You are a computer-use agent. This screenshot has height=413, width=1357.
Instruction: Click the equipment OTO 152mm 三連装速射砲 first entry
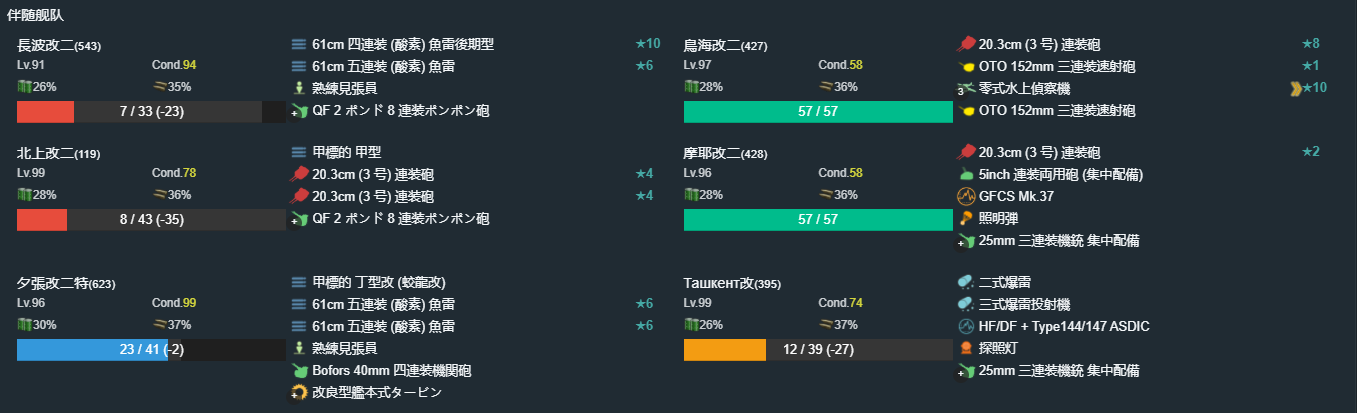coord(1057,66)
